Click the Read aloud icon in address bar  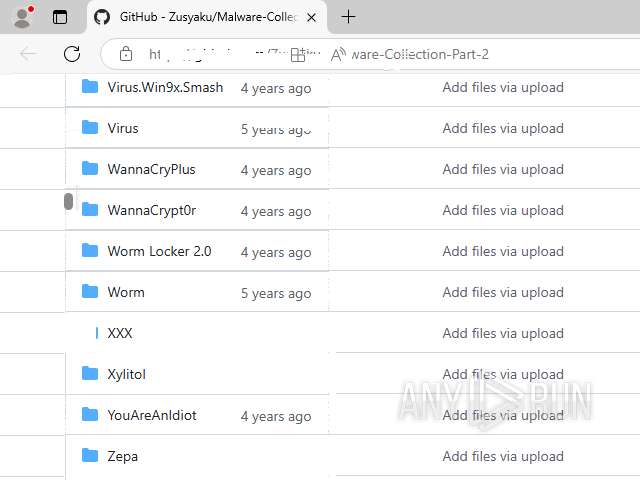point(338,54)
